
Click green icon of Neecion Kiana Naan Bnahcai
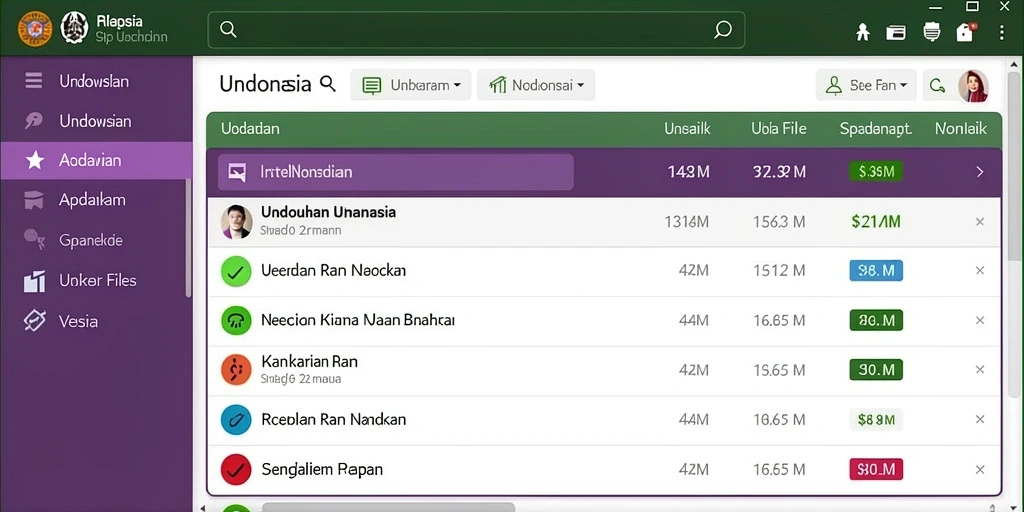[x=236, y=321]
